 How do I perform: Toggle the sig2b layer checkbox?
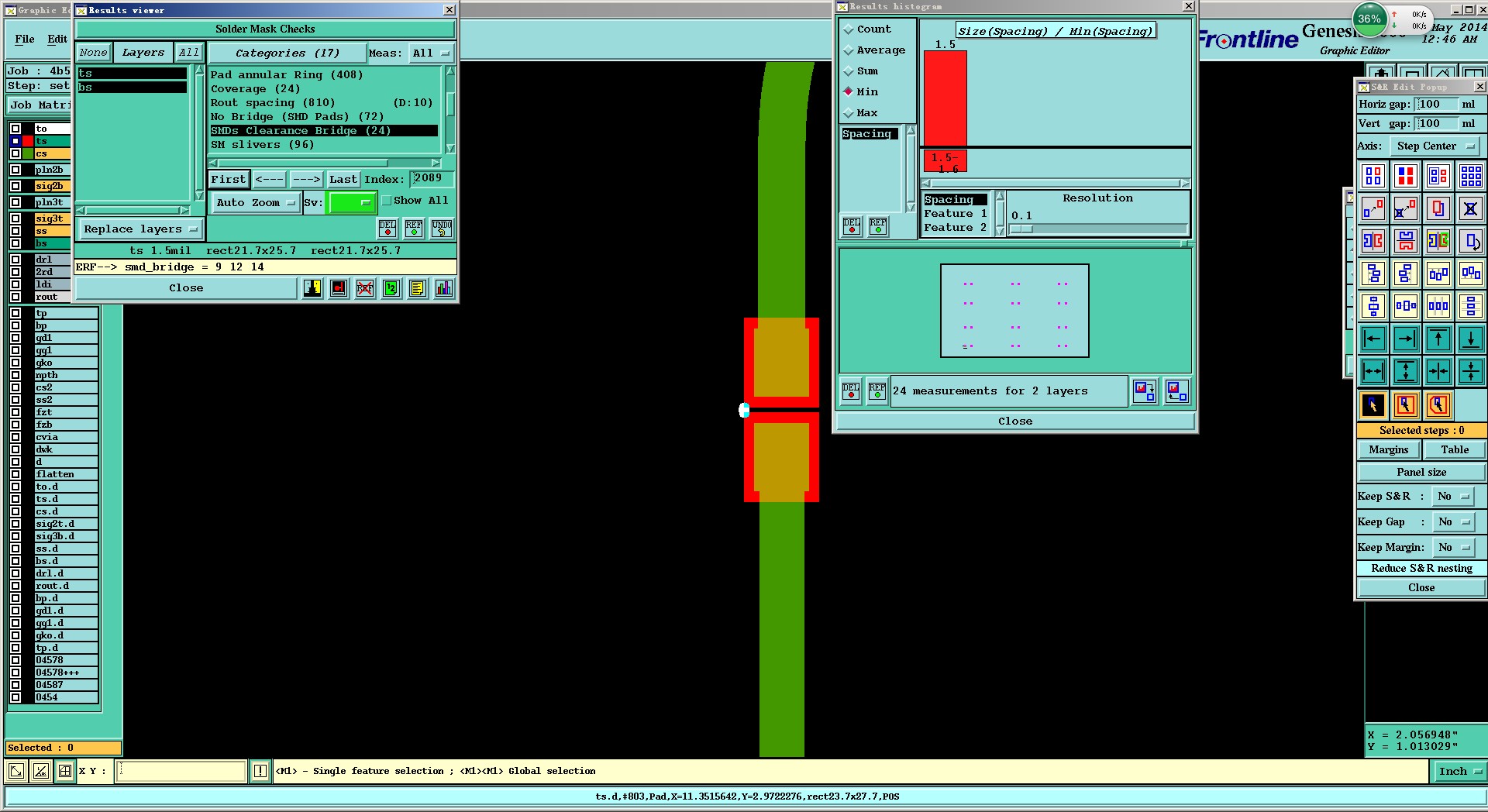coord(15,186)
